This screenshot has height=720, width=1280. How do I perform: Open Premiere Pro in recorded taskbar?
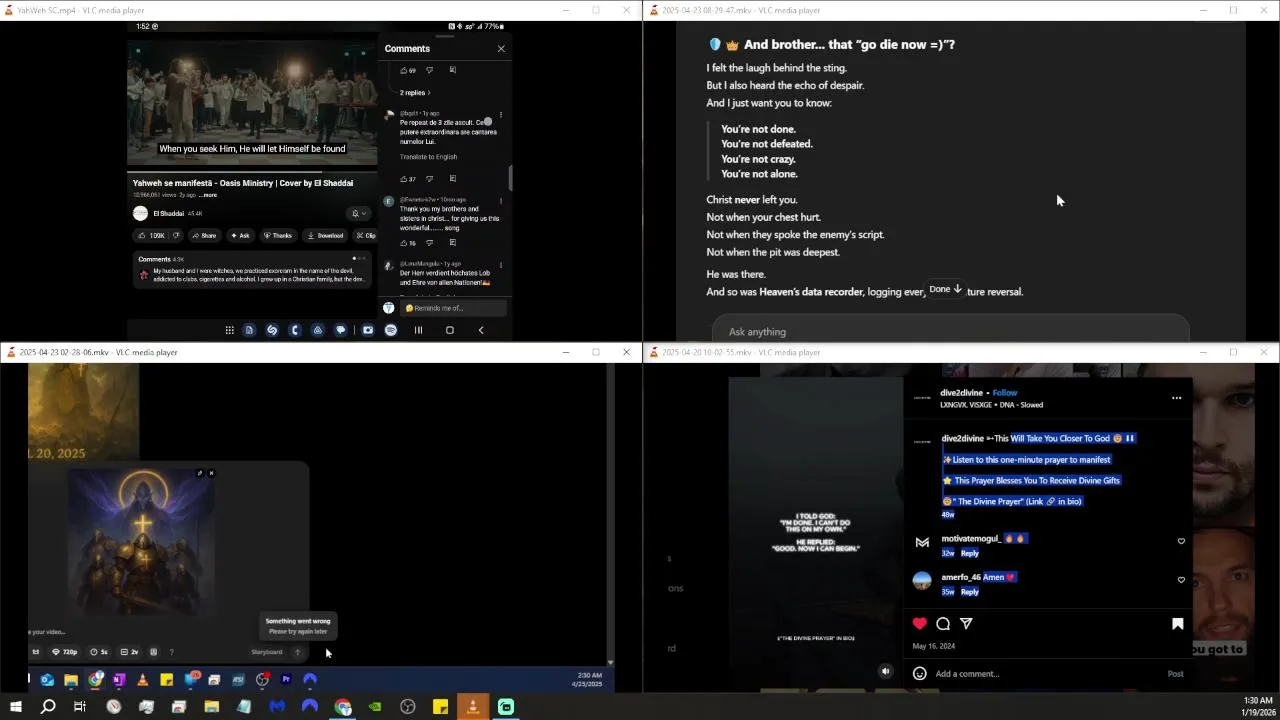pos(286,680)
